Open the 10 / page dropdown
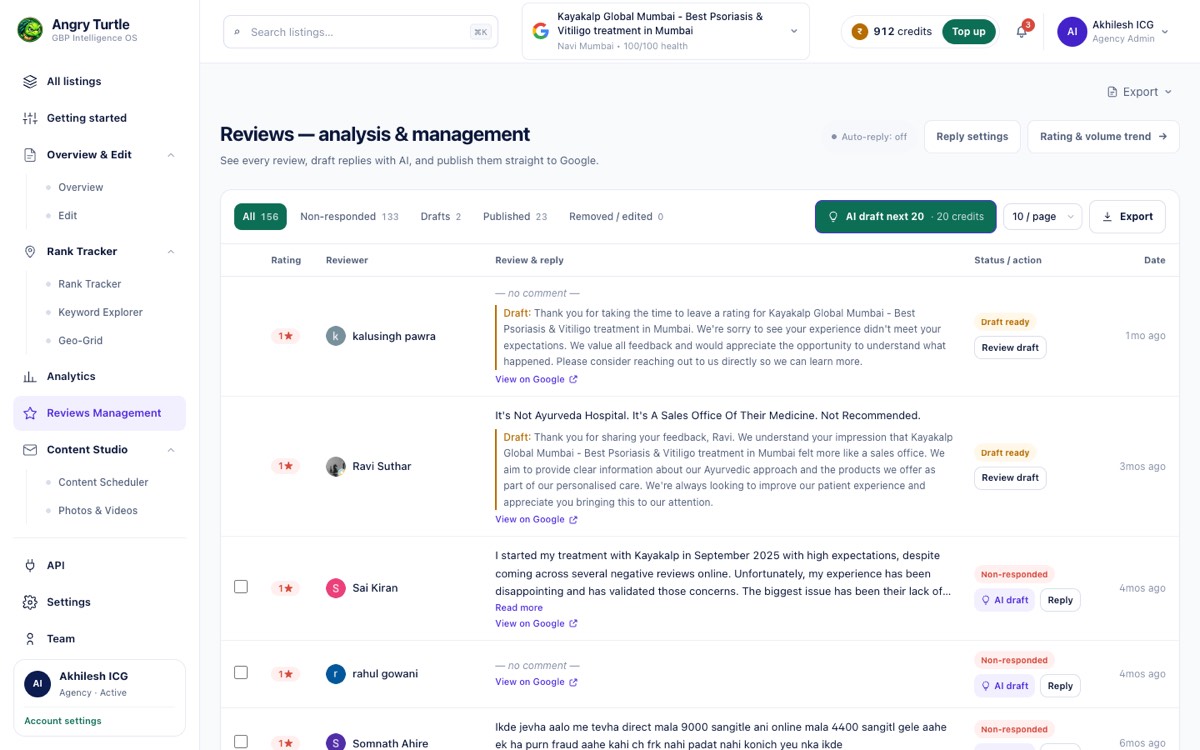Screen dimensions: 1200x750 (1042, 217)
